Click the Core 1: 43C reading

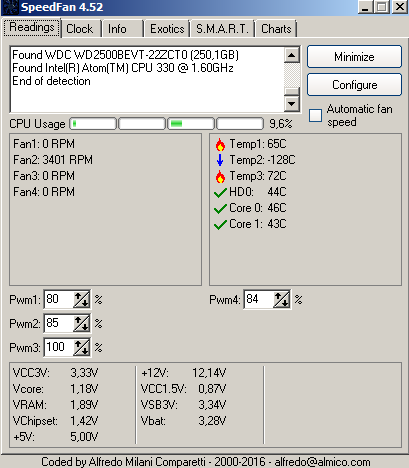point(258,224)
